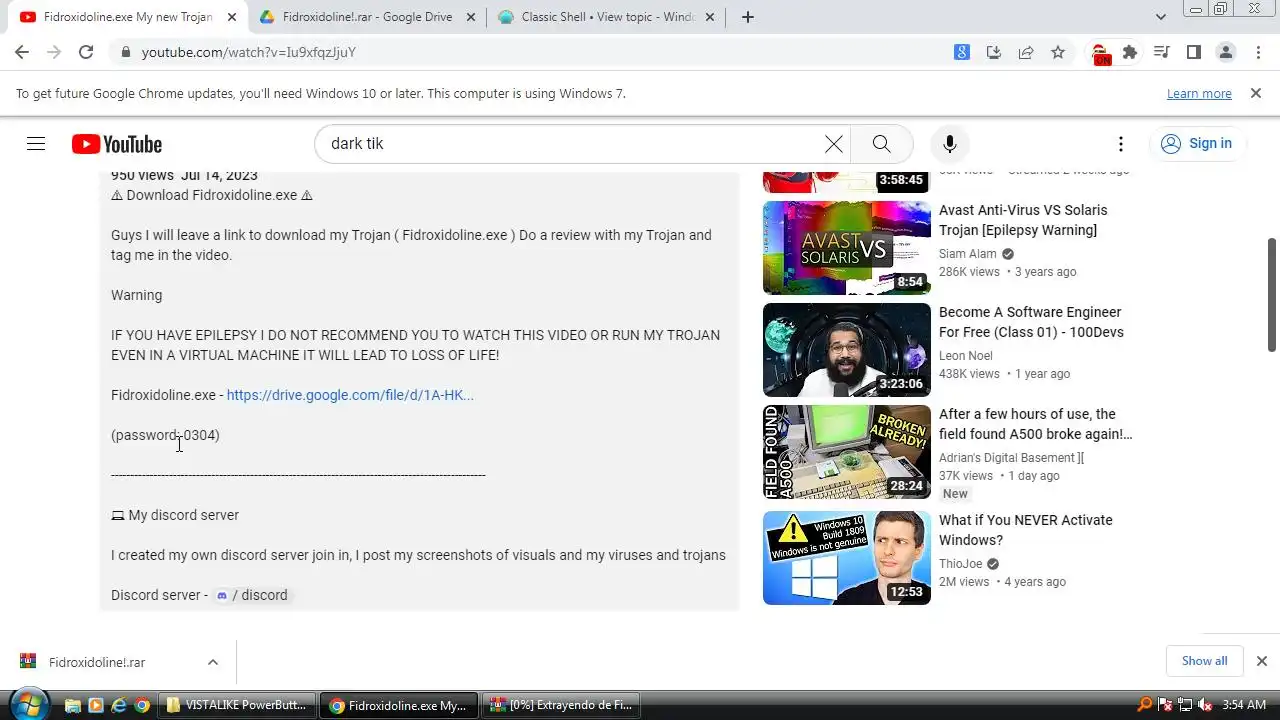
Task: Click the install app icon in address bar
Action: click(x=994, y=52)
